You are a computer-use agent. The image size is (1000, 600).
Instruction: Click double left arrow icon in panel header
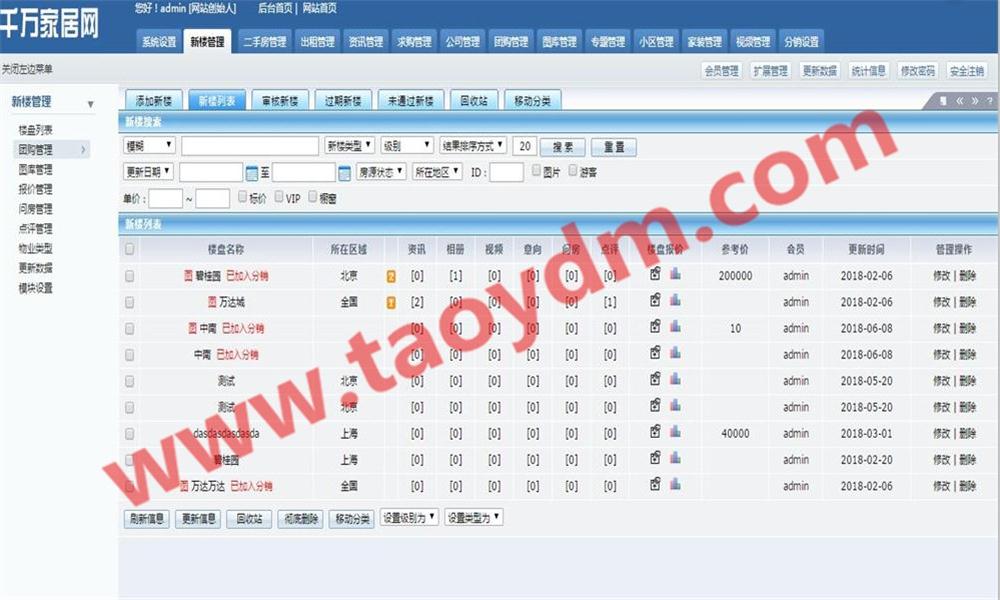[960, 101]
